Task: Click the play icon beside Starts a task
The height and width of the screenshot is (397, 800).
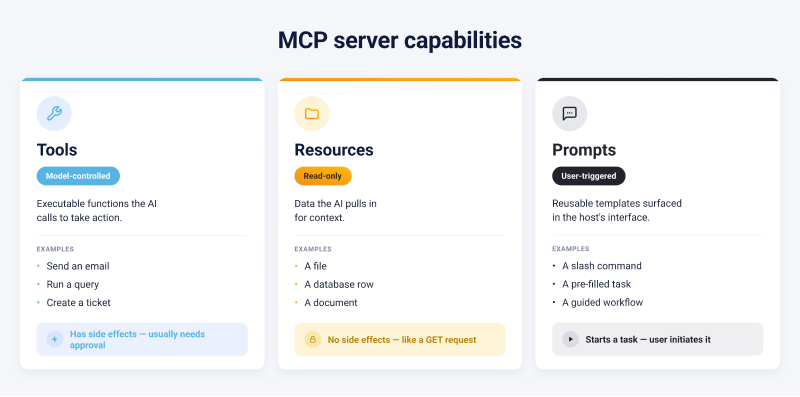Action: 570,339
